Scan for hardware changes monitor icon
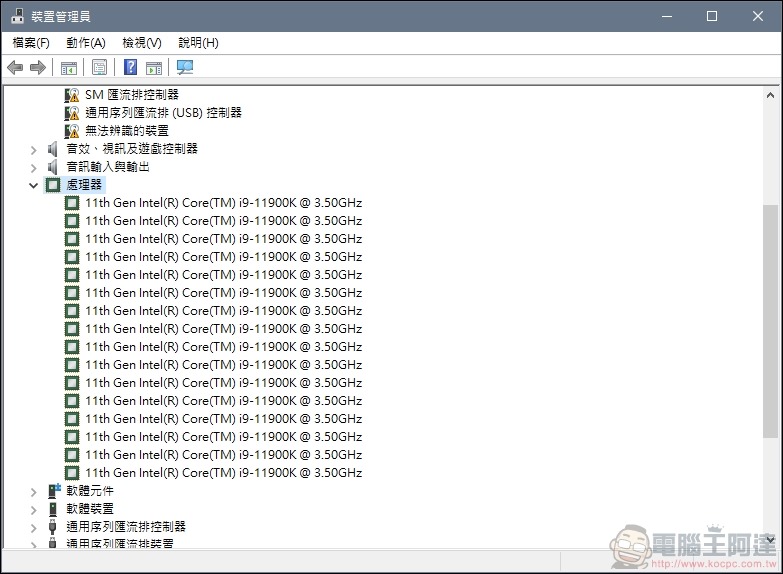The width and height of the screenshot is (783, 574). click(185, 67)
